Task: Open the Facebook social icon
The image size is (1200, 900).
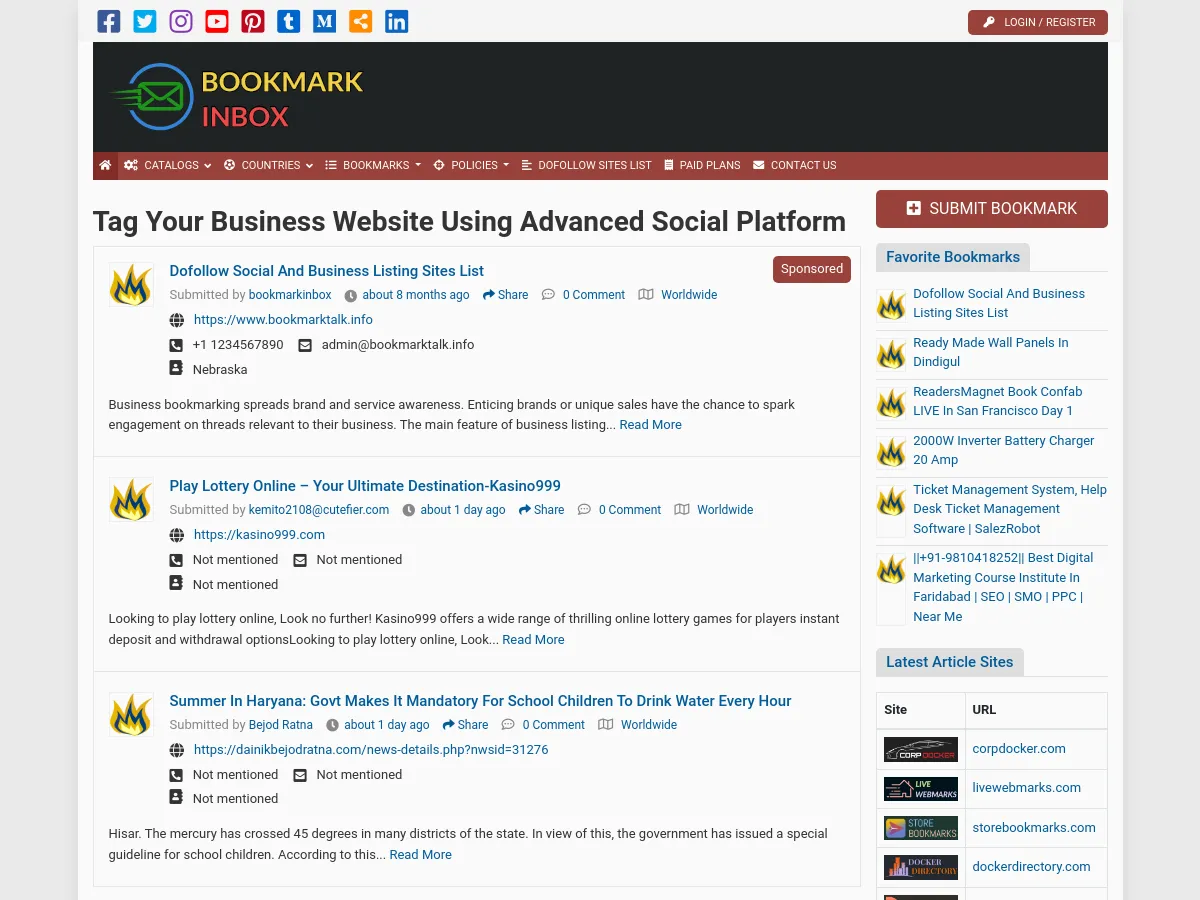Action: (109, 22)
